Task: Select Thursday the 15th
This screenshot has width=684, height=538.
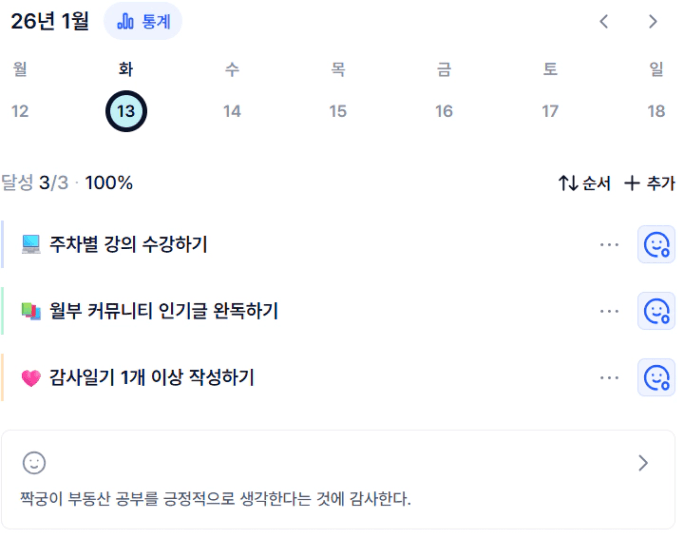Action: coord(338,111)
